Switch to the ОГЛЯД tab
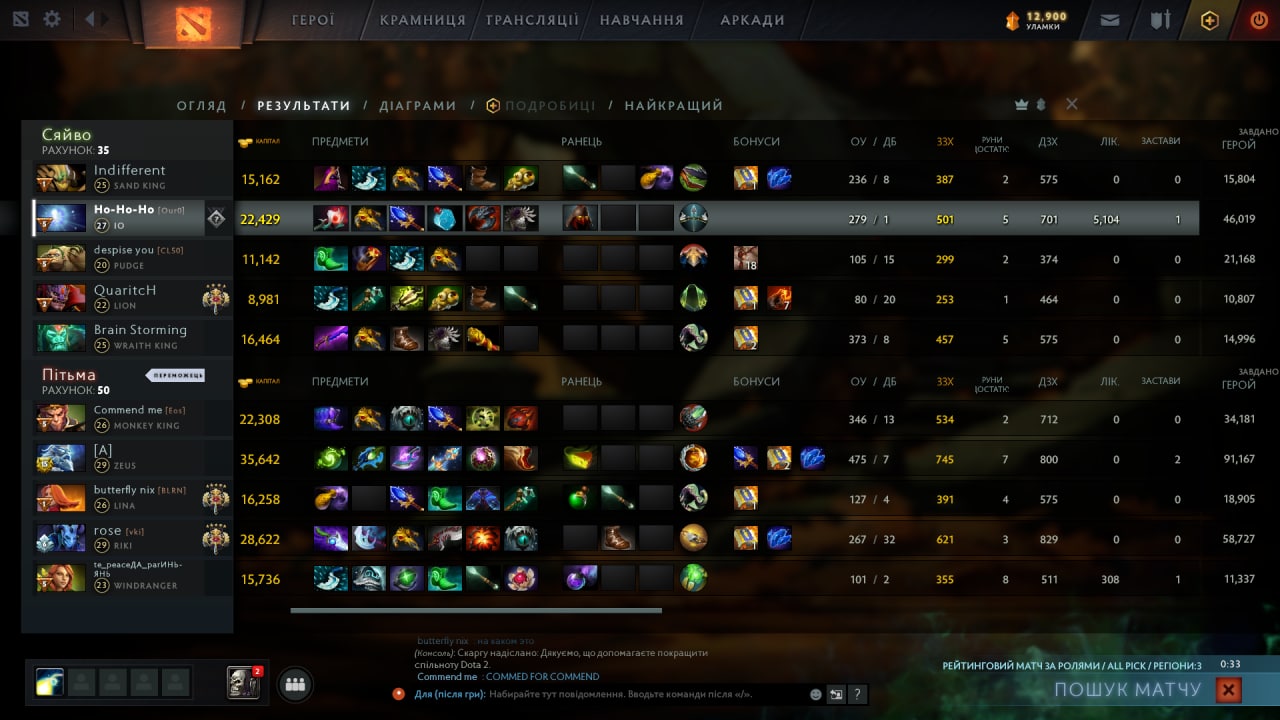This screenshot has width=1280, height=720. (x=202, y=105)
